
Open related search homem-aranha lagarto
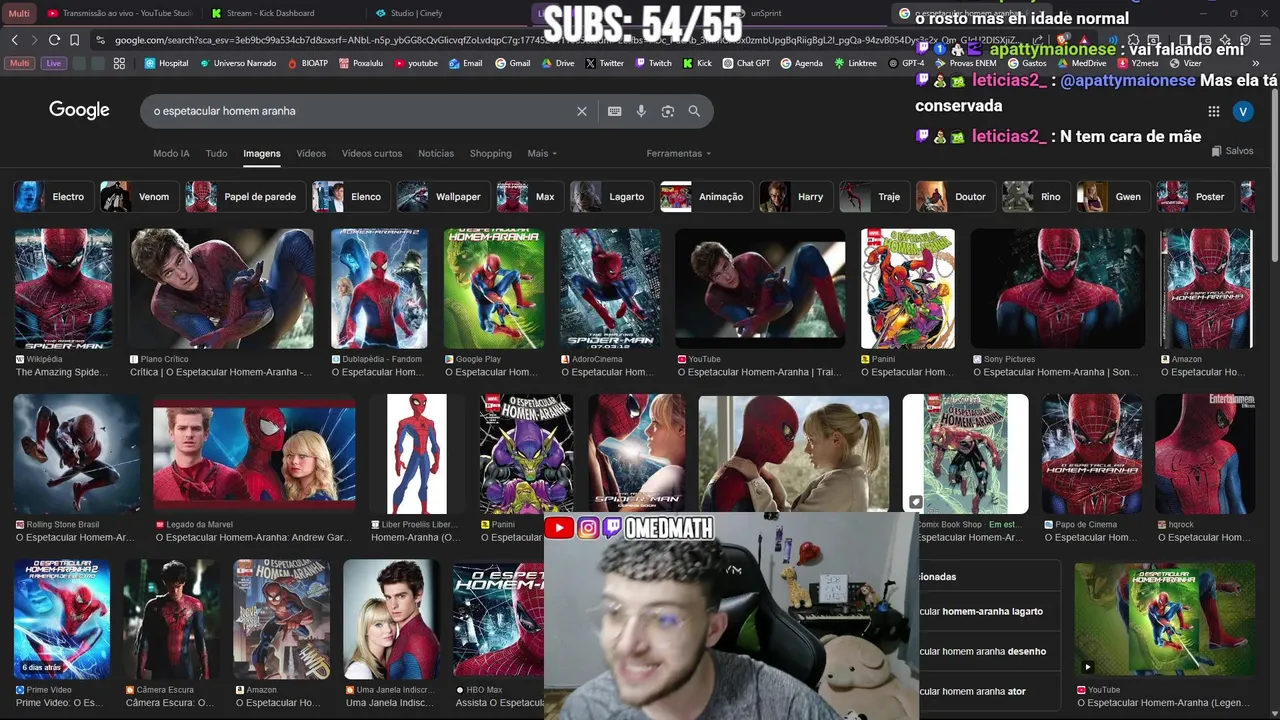(x=989, y=611)
